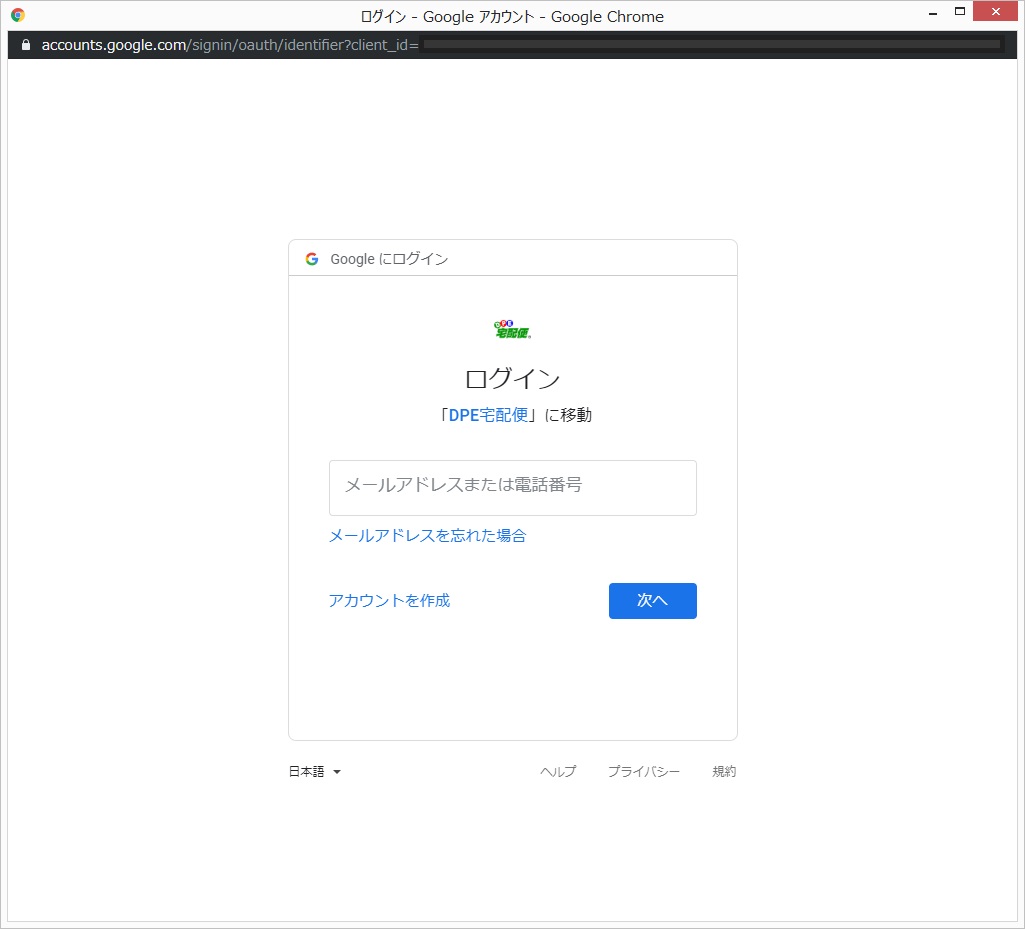
Task: Click the ログイン heading text
Action: pyautogui.click(x=512, y=379)
